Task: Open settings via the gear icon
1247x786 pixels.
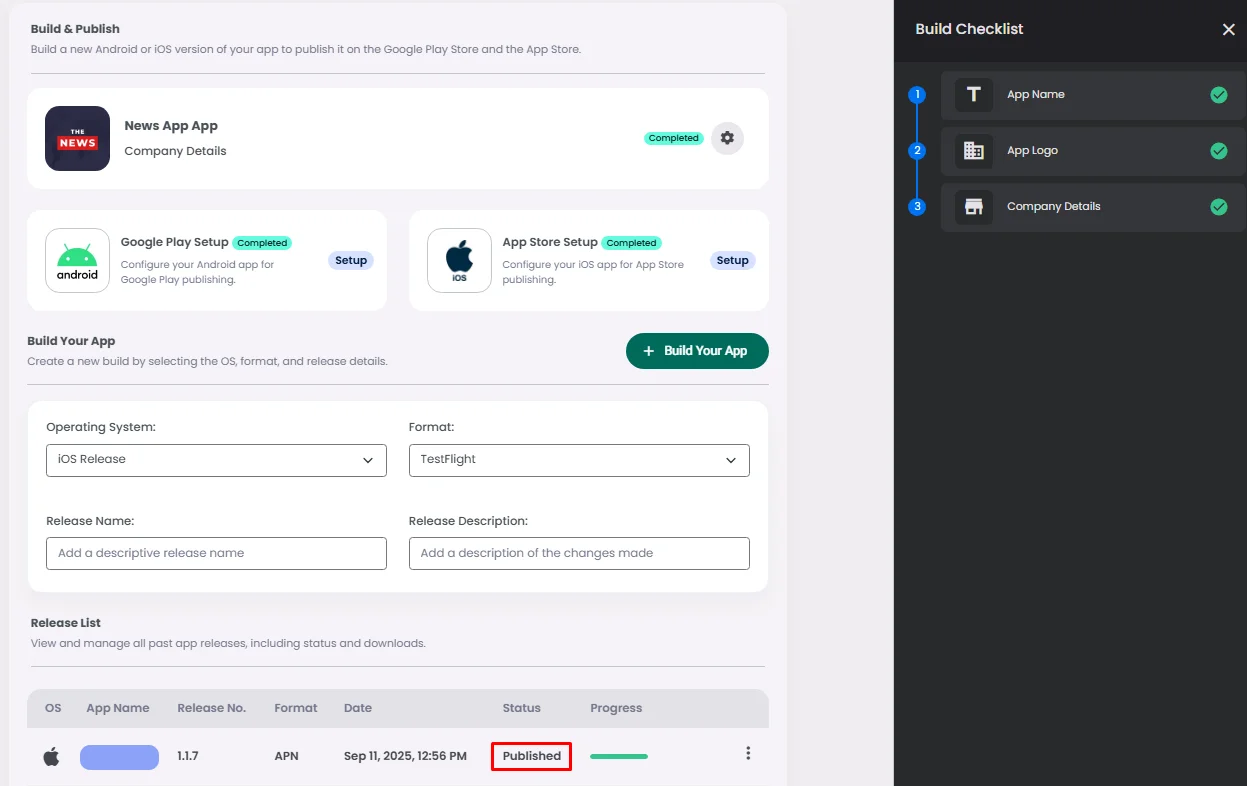Action: tap(727, 138)
